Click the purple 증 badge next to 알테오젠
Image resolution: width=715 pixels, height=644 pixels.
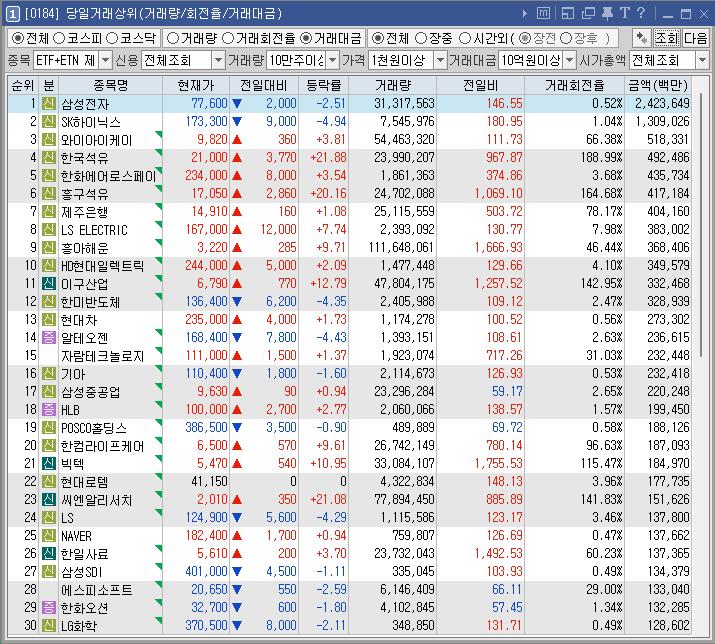pyautogui.click(x=49, y=338)
